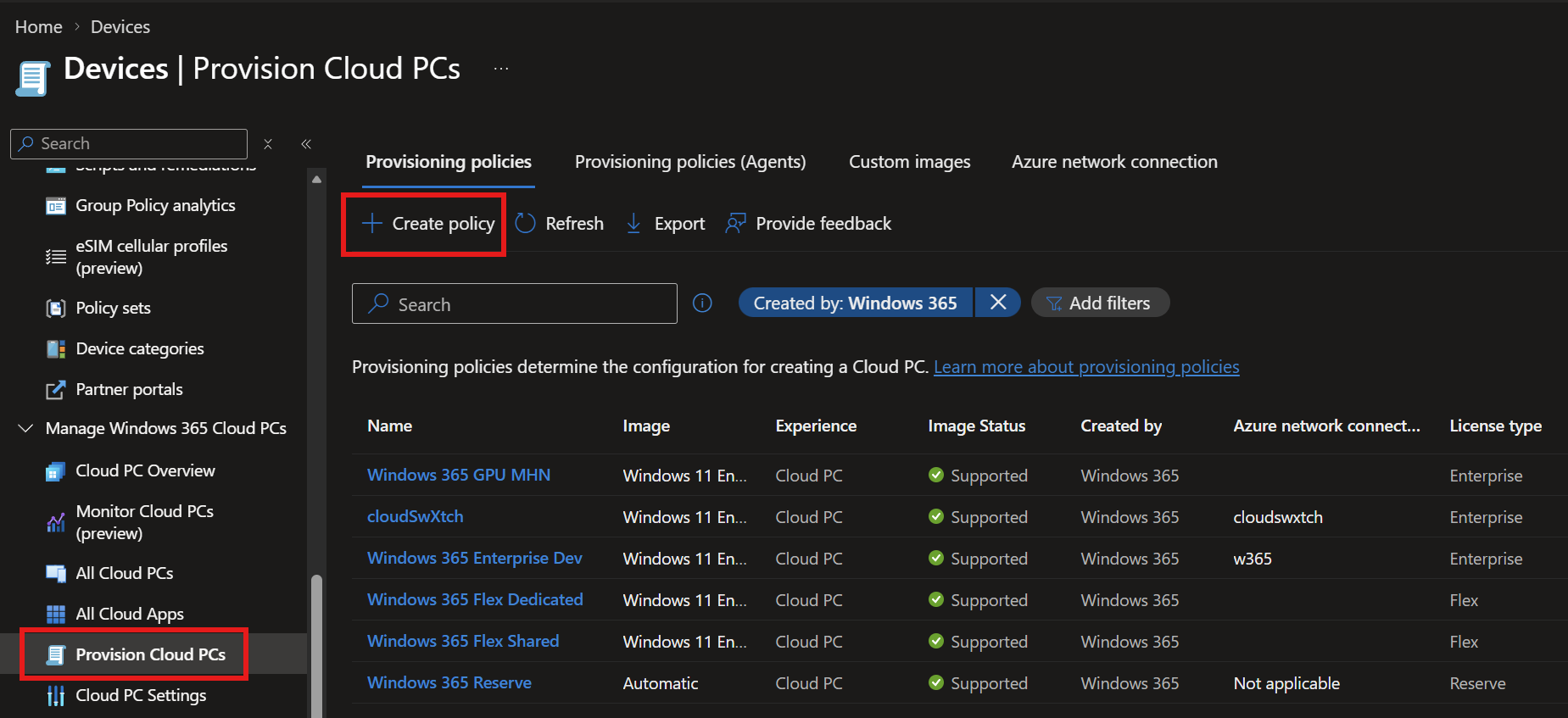
Task: Open Provisioning policies (Agents) tab
Action: tap(690, 162)
